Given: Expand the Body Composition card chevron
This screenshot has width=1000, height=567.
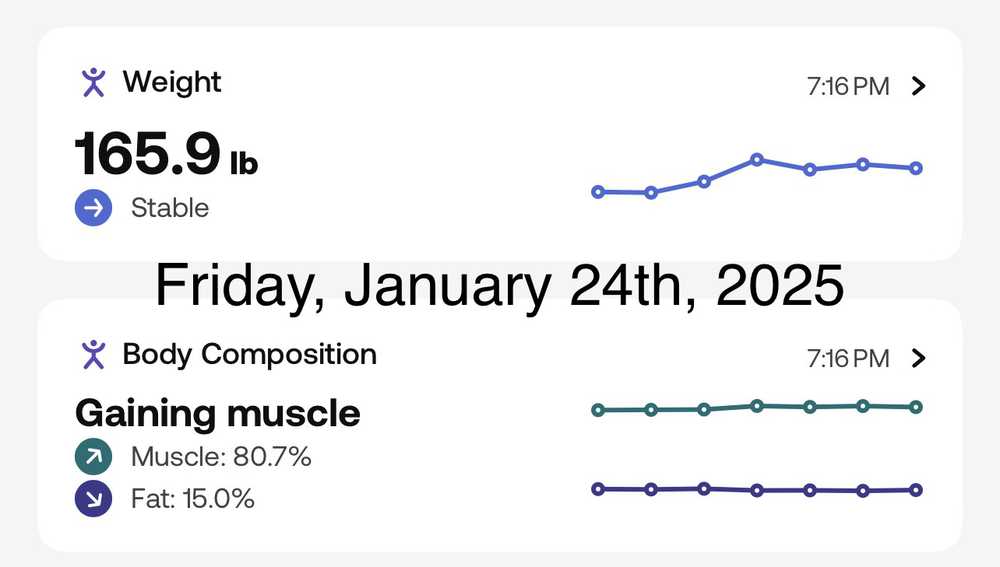Looking at the screenshot, I should pyautogui.click(x=920, y=358).
